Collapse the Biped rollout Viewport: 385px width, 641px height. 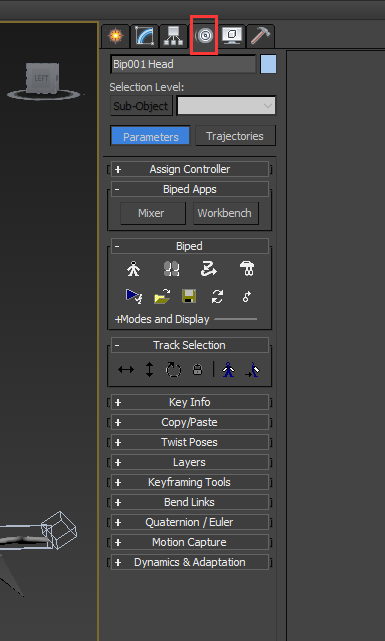coord(190,246)
